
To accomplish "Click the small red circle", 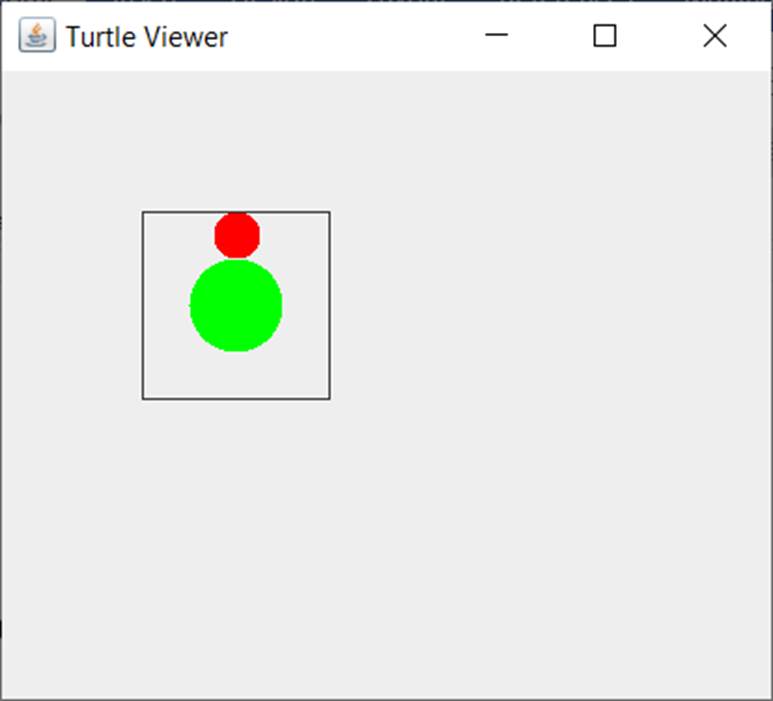I will tap(237, 235).
